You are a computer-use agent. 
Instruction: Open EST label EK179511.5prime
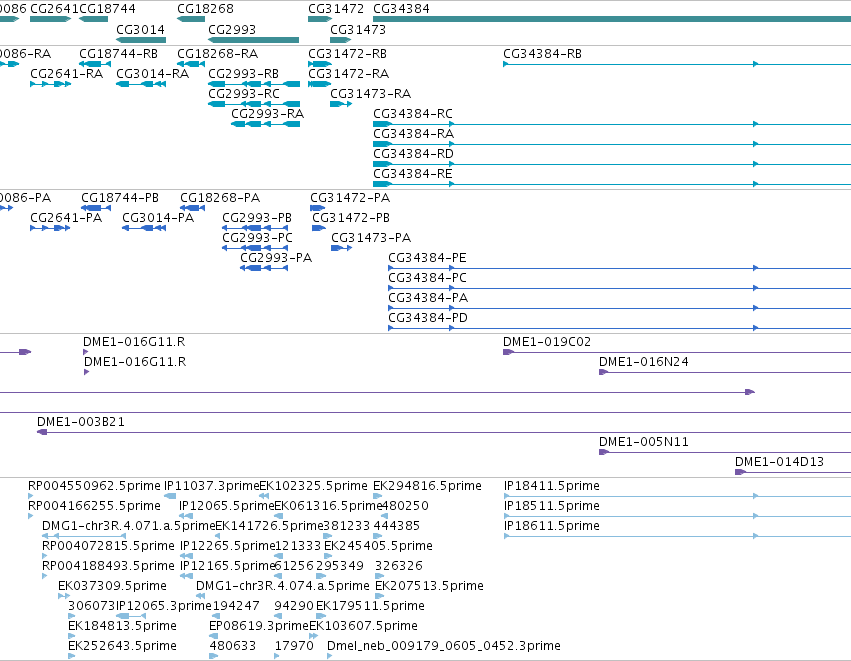click(370, 606)
